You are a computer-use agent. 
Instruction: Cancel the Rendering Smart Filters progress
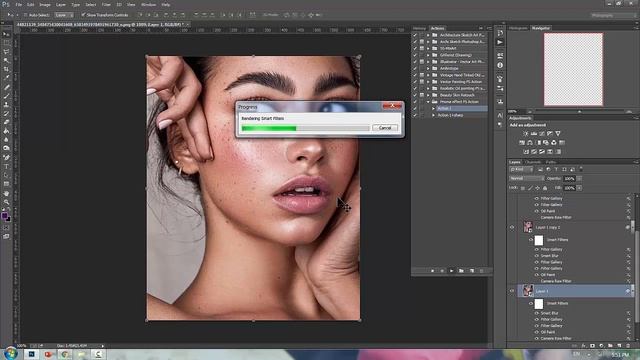(x=385, y=128)
